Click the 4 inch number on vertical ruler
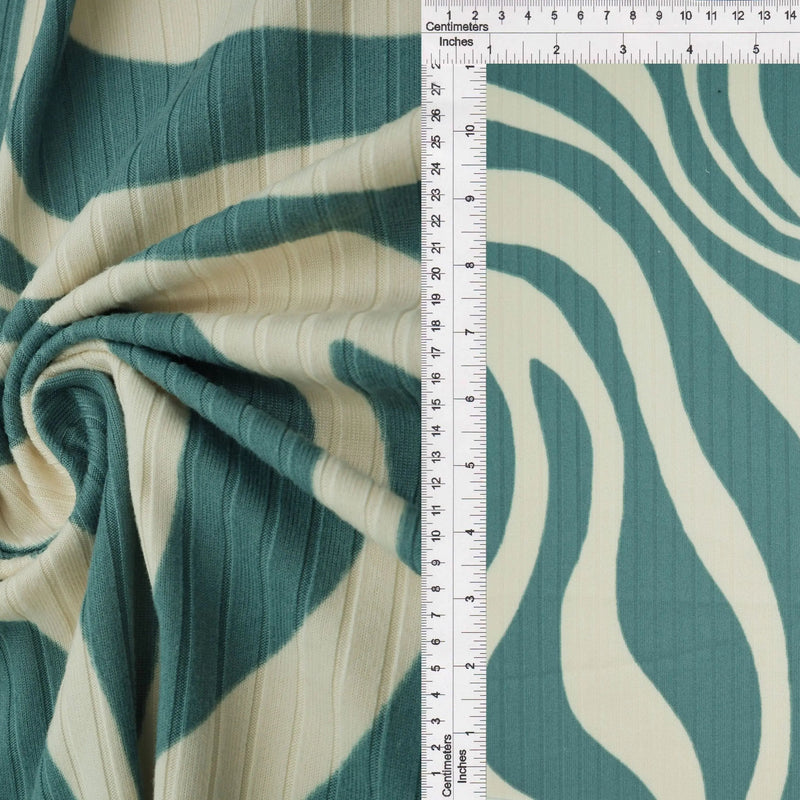Viewport: 800px width, 800px height. coord(470,532)
